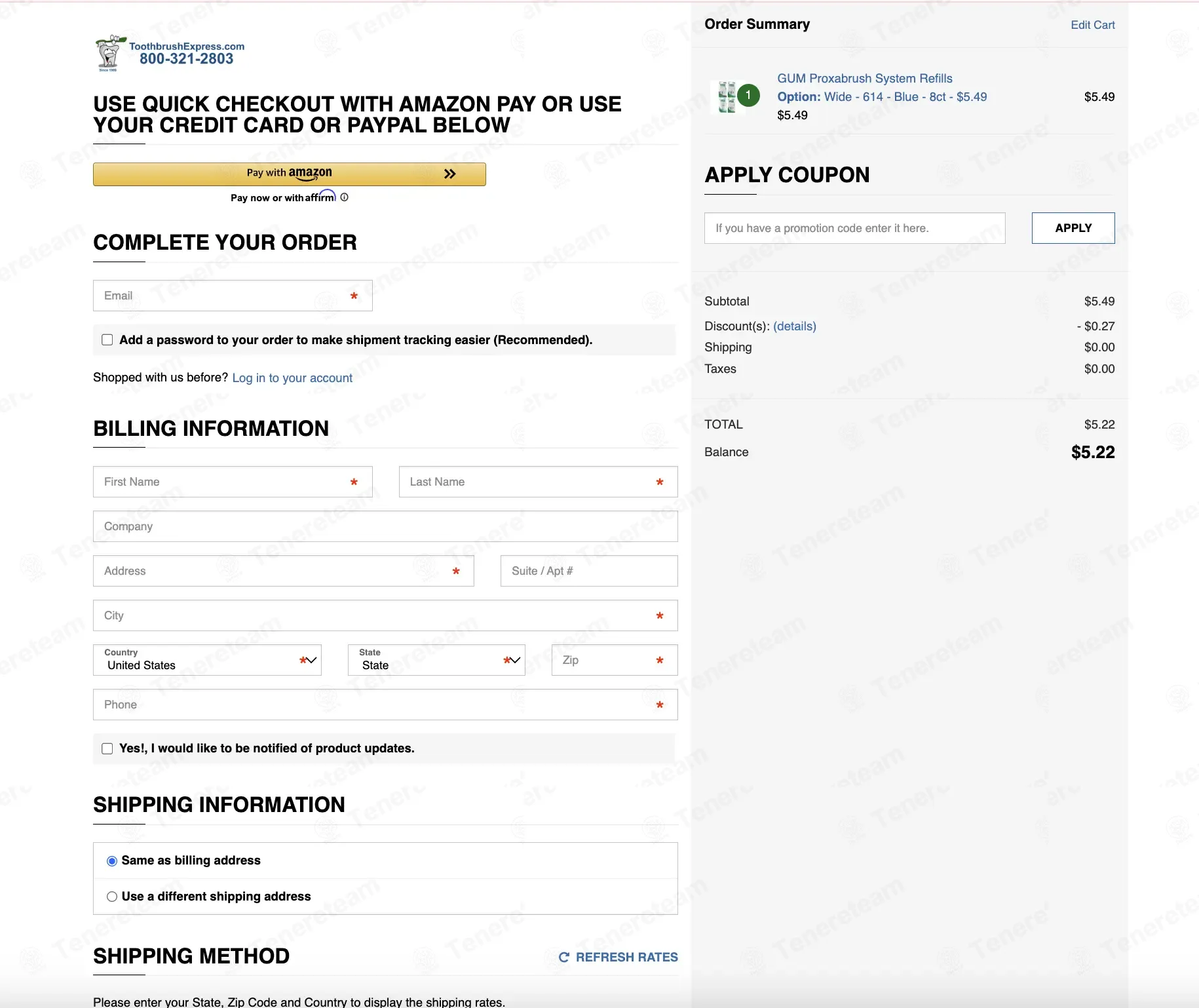This screenshot has width=1199, height=1008.
Task: Open the discount details link
Action: (794, 326)
